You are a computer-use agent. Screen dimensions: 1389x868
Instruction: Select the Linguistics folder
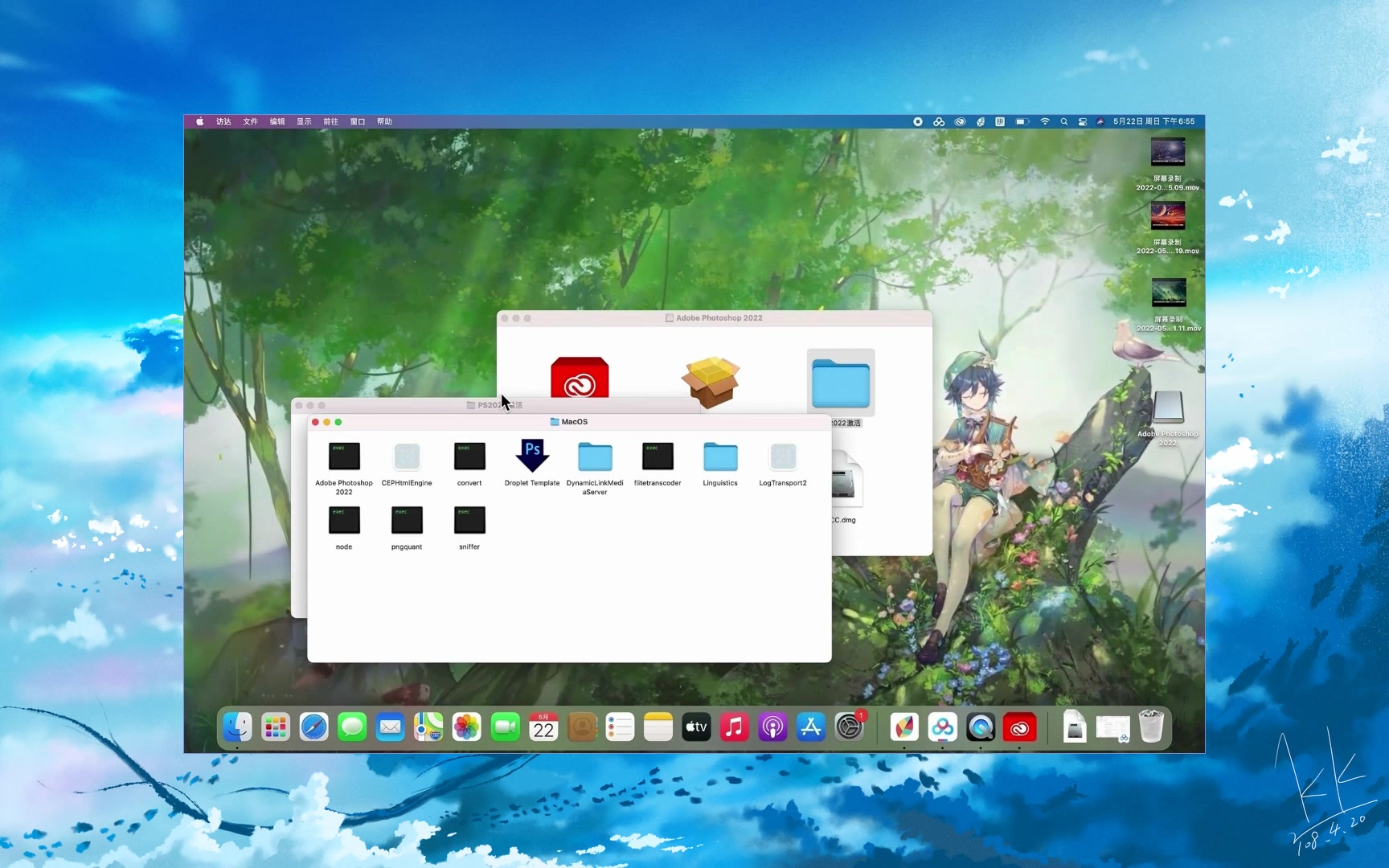coord(720,457)
